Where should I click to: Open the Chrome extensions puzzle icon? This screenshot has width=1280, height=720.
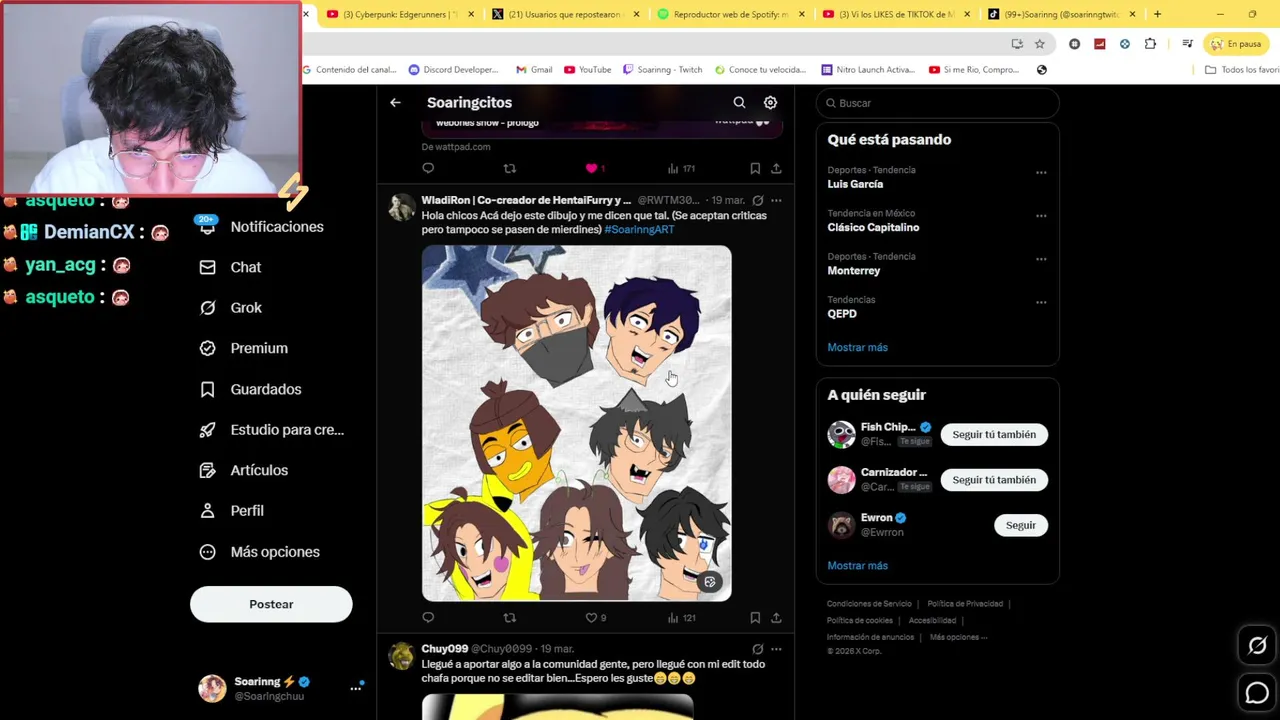(1150, 44)
